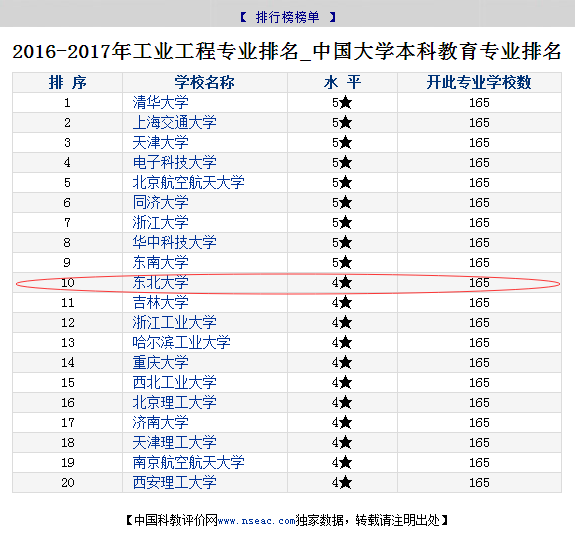Viewport: 575px width, 550px height.
Task: Open the 西安理工大学 link at rank 20
Action: coord(174,483)
